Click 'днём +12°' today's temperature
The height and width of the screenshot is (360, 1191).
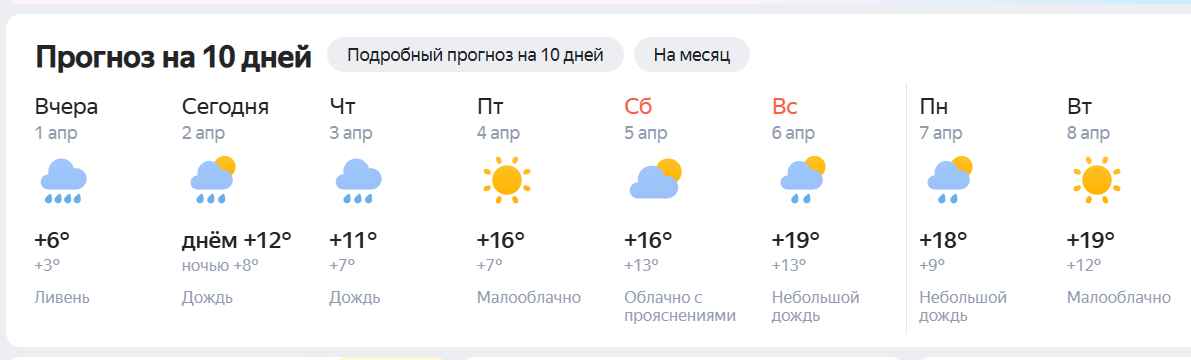(x=237, y=241)
